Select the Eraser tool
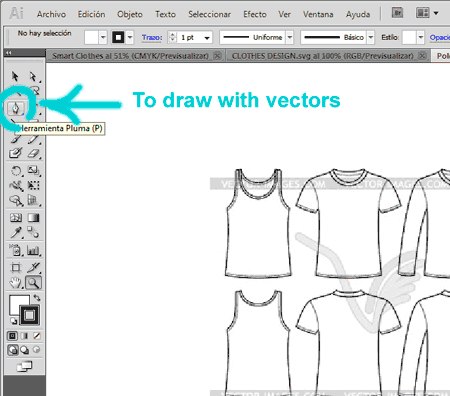This screenshot has height=396, width=450. pos(33,153)
